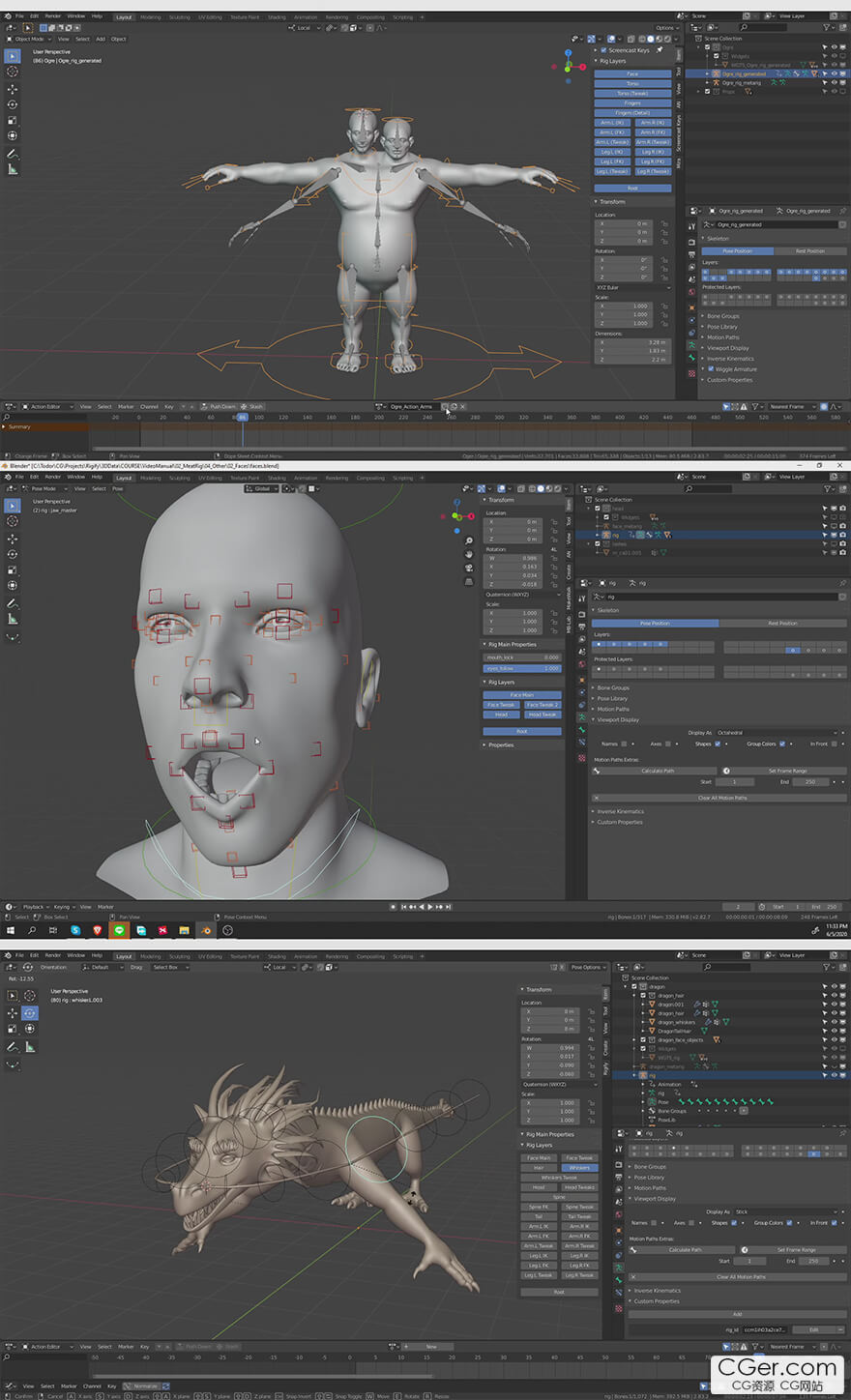Toggle Screencast Keys checkbox in top window
Screen dimensions: 851x1400
603,50
